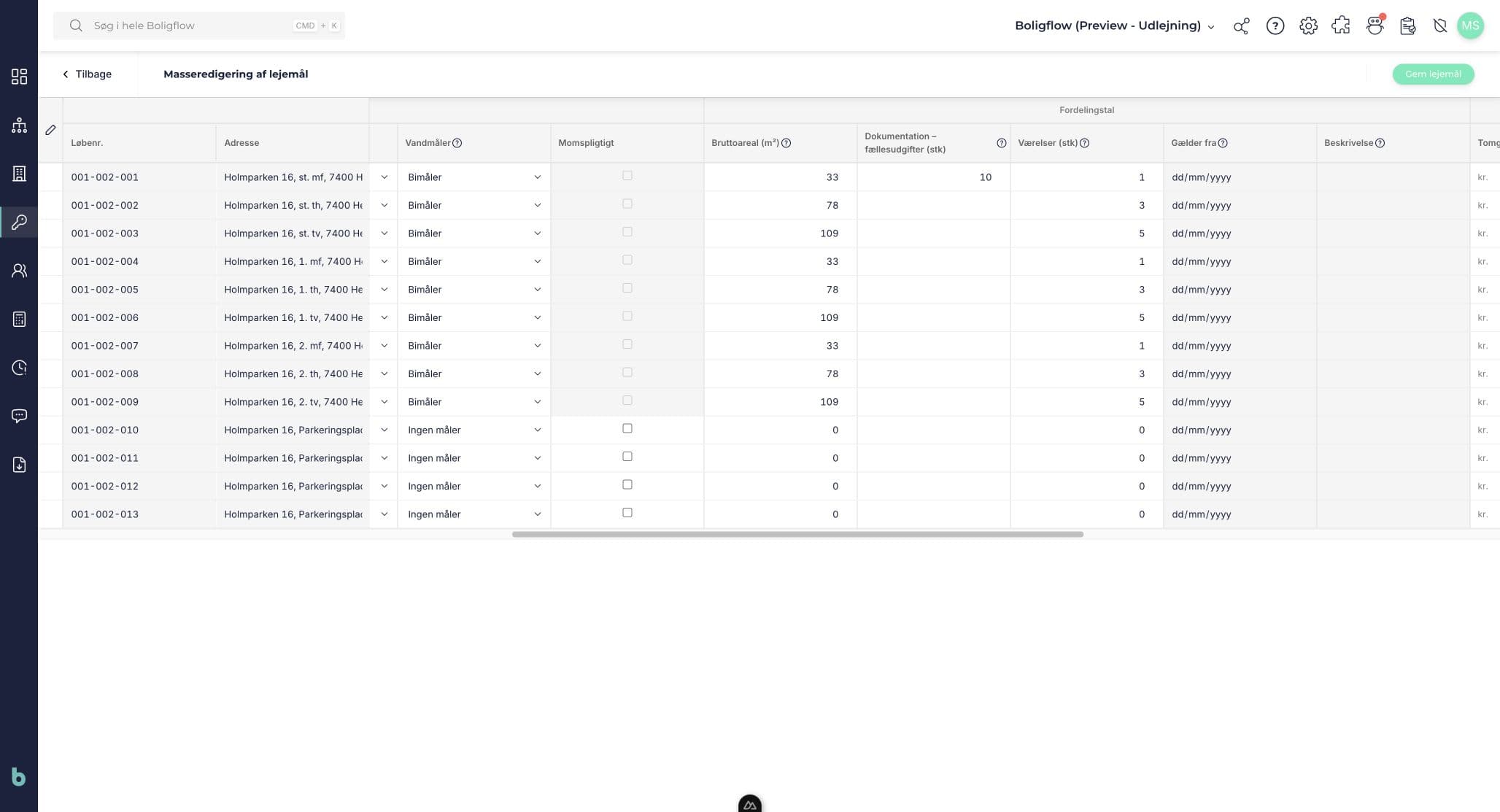Click the Gem lejemål save button
This screenshot has height=812, width=1500.
1433,74
